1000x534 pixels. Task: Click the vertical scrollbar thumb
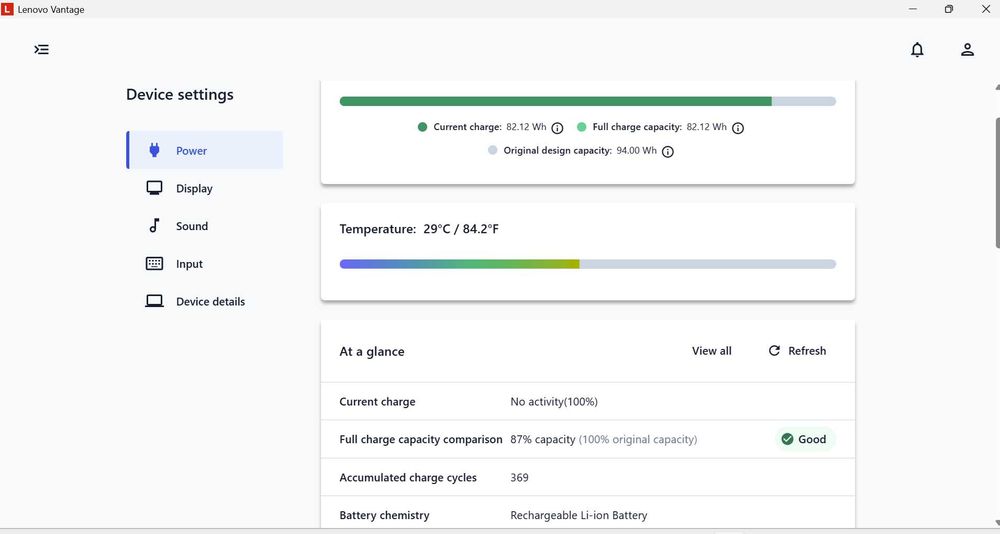pos(997,182)
